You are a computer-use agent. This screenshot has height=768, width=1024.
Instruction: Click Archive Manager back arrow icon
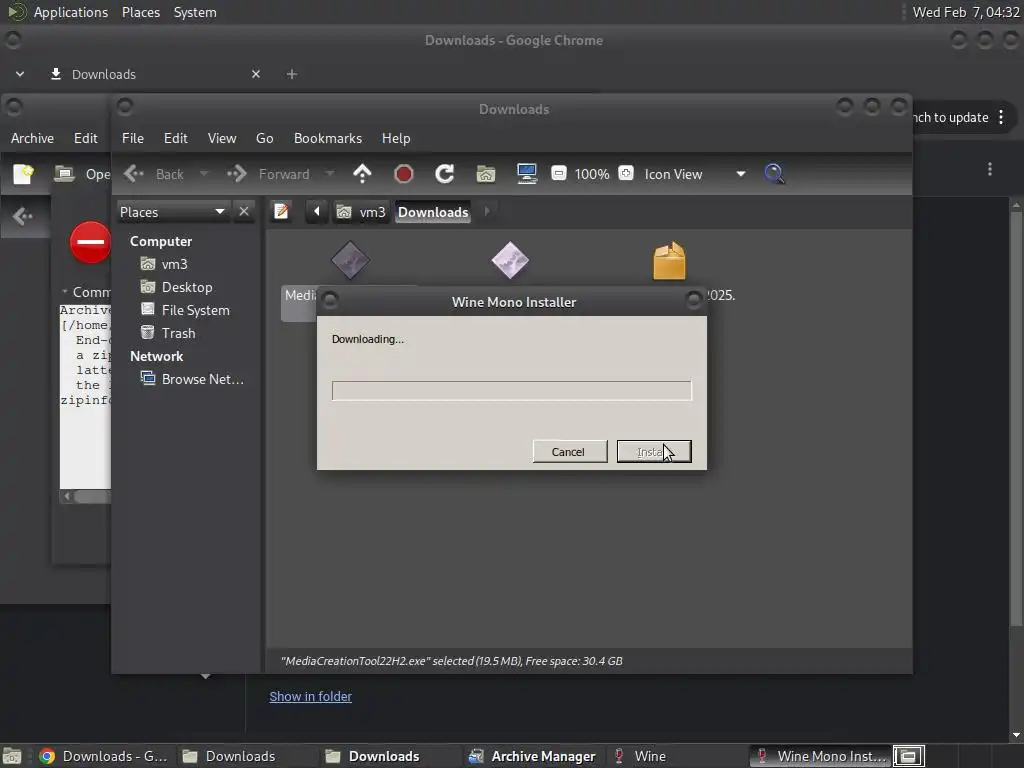23,216
